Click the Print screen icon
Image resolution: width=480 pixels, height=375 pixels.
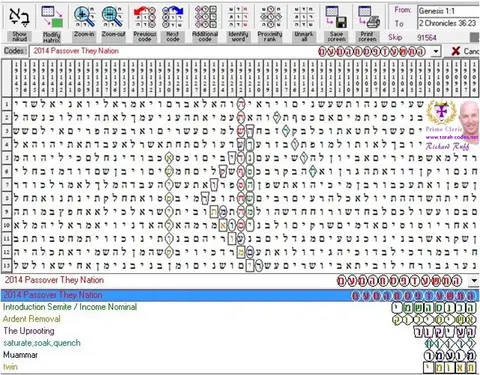coord(368,17)
